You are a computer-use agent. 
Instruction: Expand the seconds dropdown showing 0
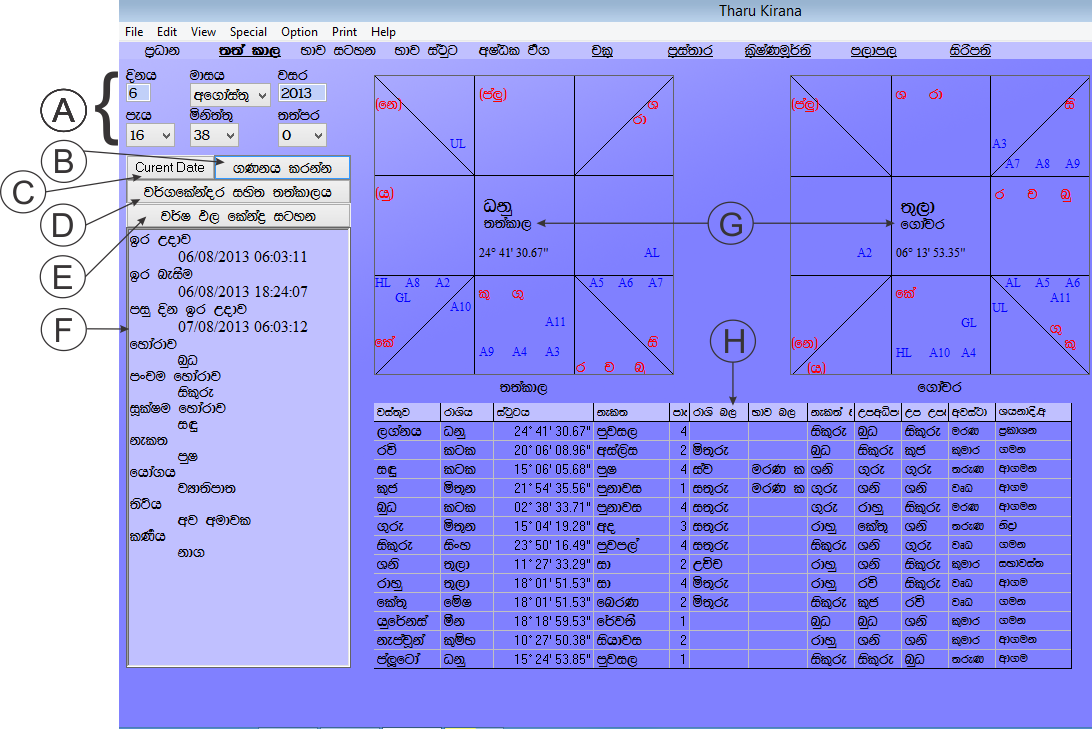(x=302, y=135)
